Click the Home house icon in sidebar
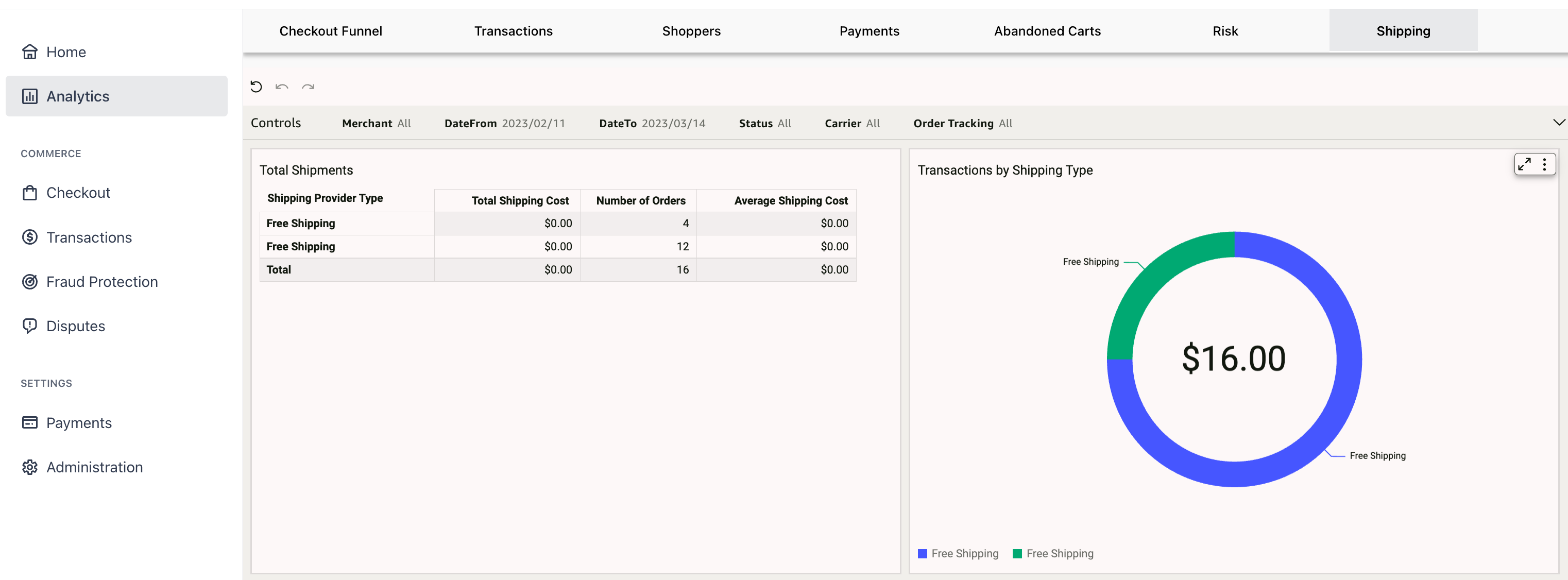1568x580 pixels. point(30,53)
